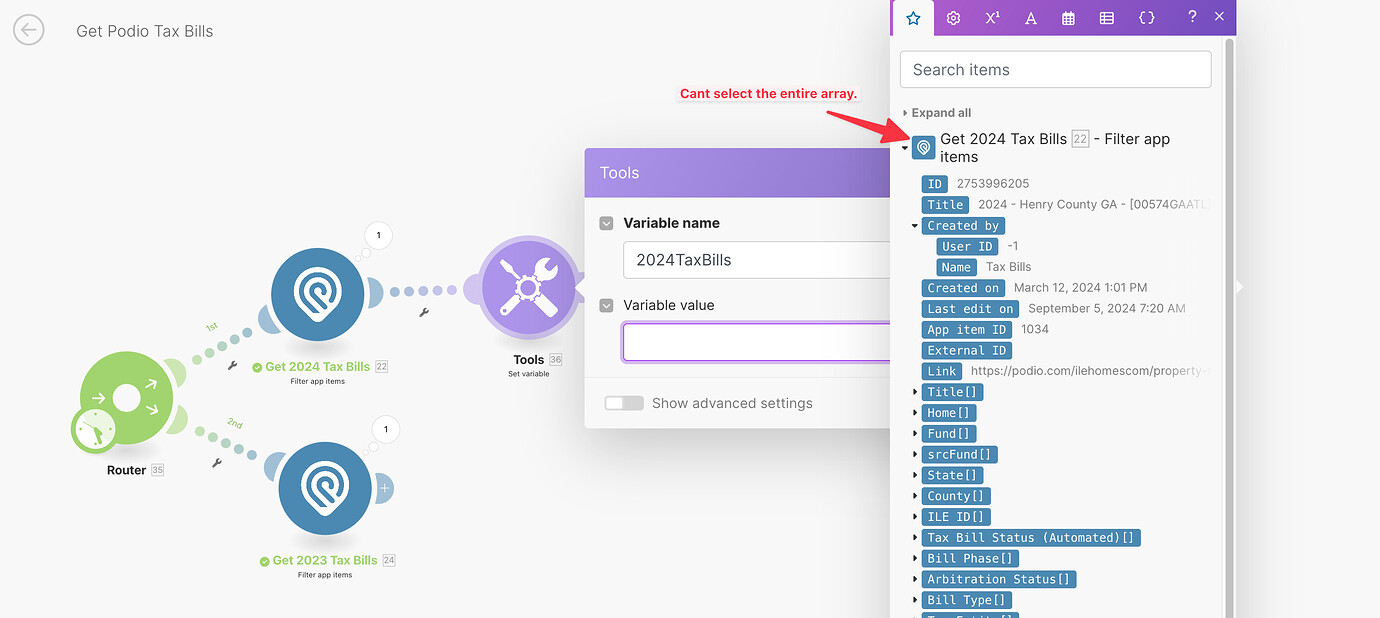Open the math functions X¹ tab
Screen dimensions: 1380x618
coord(991,17)
